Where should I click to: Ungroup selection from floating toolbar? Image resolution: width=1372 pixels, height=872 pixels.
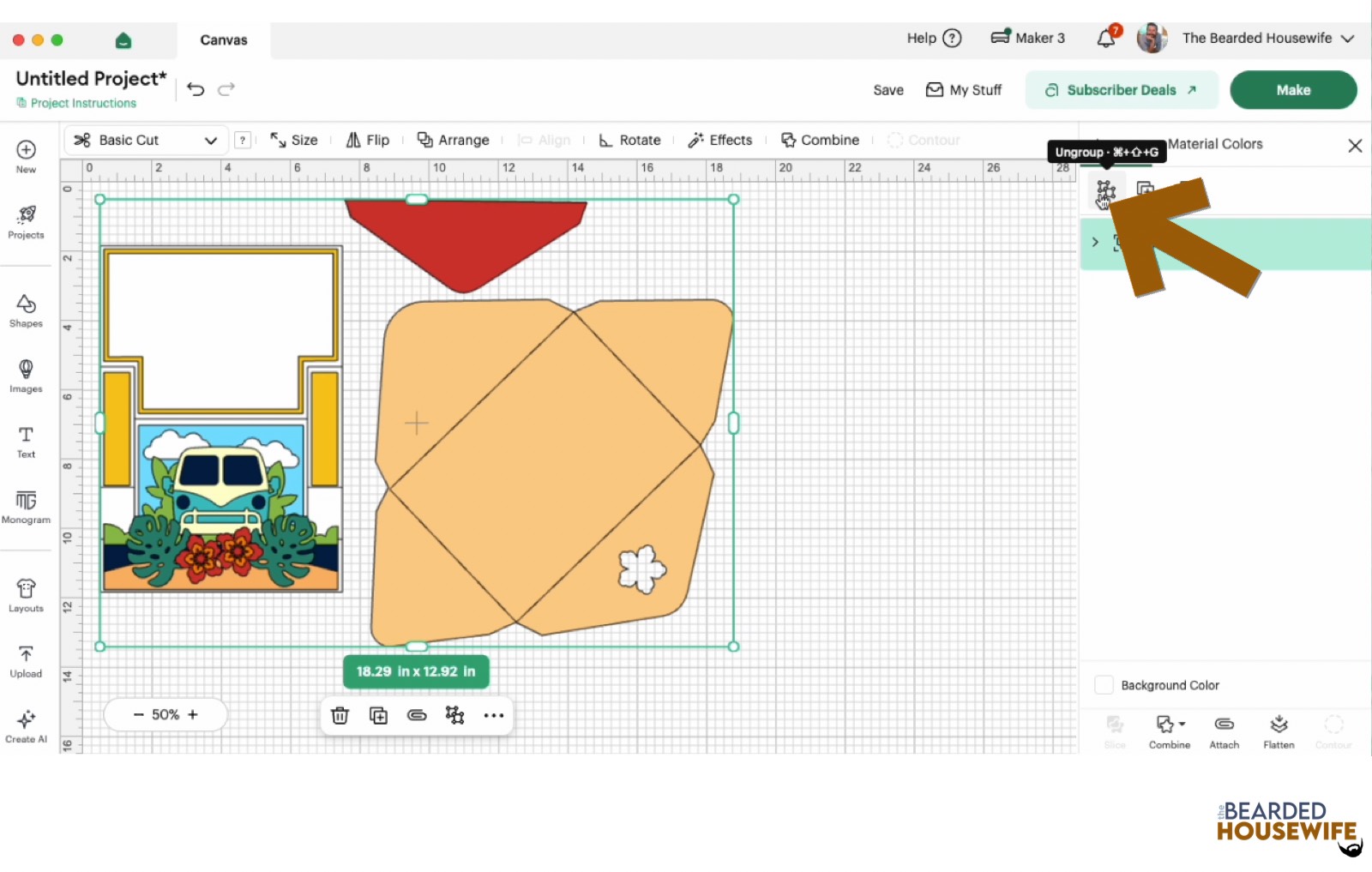[x=455, y=715]
